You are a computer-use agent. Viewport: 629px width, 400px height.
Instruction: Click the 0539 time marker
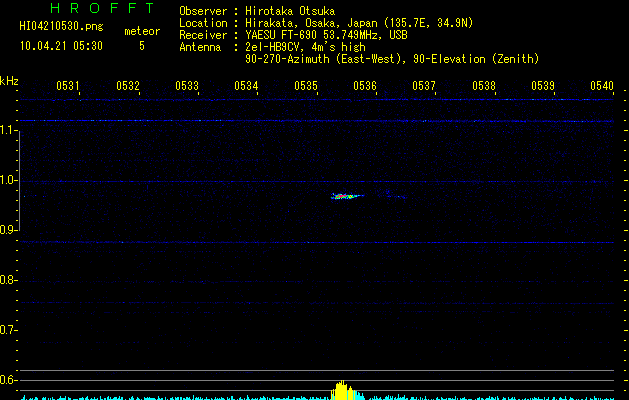543,86
